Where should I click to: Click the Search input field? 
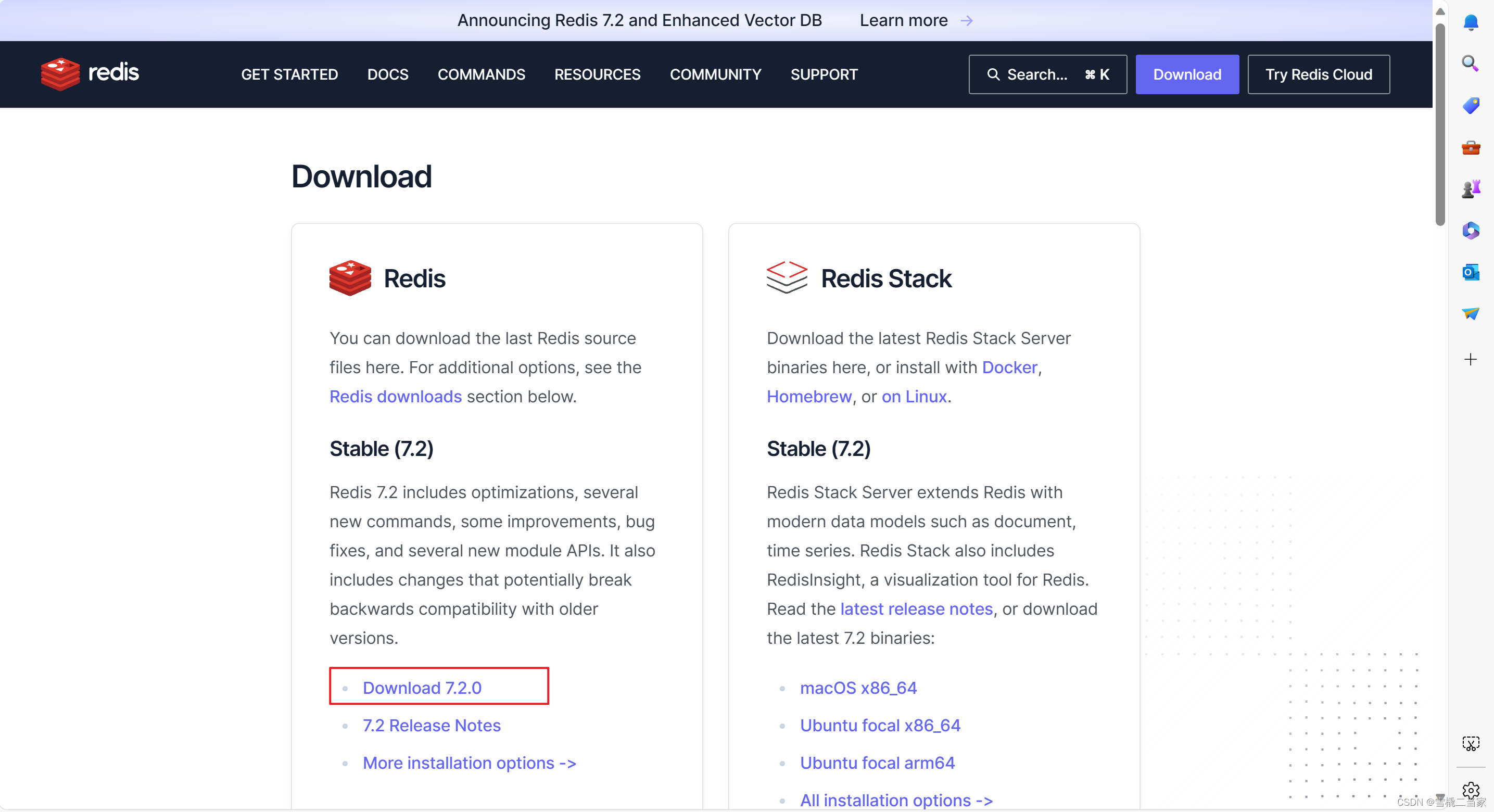point(1047,74)
